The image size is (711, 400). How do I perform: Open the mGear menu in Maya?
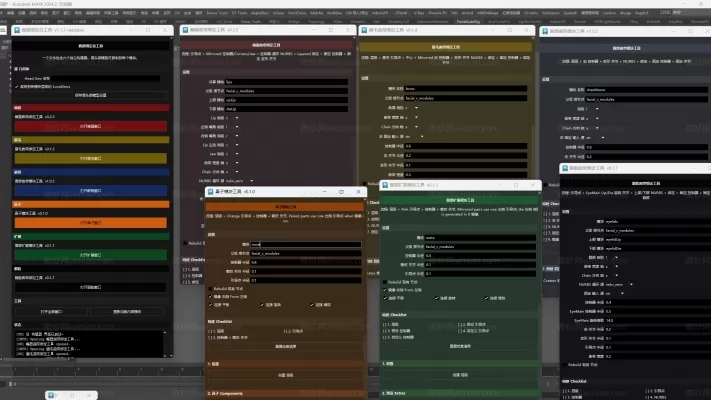click(x=278, y=13)
